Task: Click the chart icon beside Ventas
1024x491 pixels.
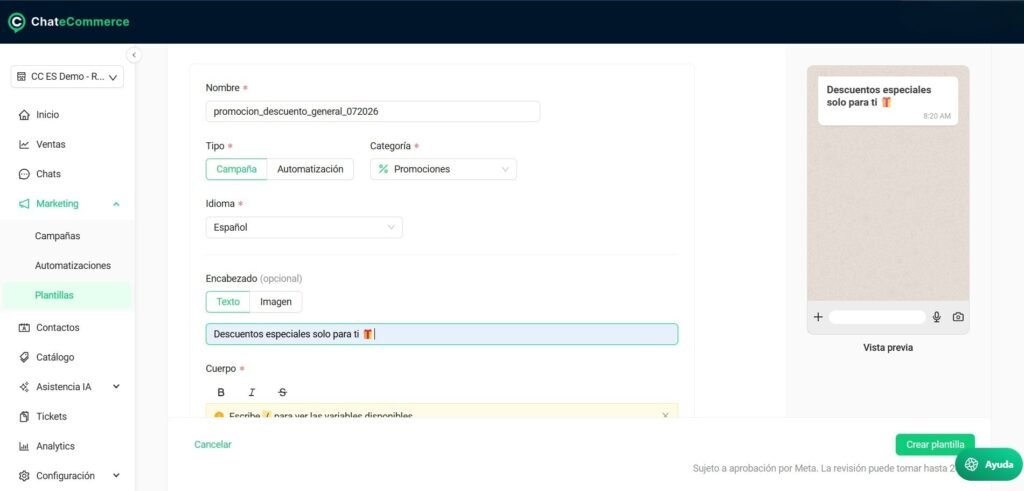Action: point(24,144)
